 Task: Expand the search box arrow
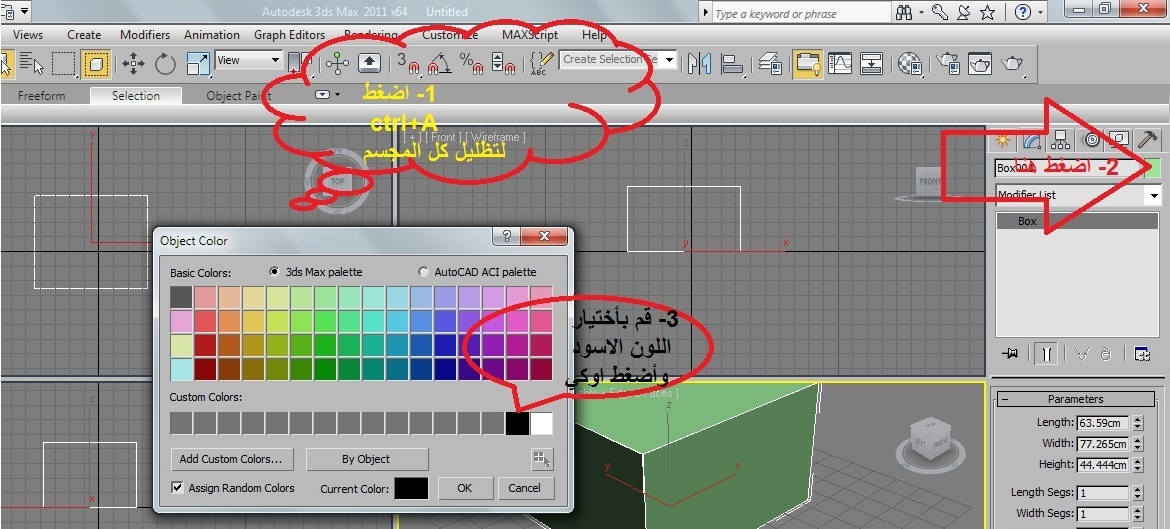706,13
